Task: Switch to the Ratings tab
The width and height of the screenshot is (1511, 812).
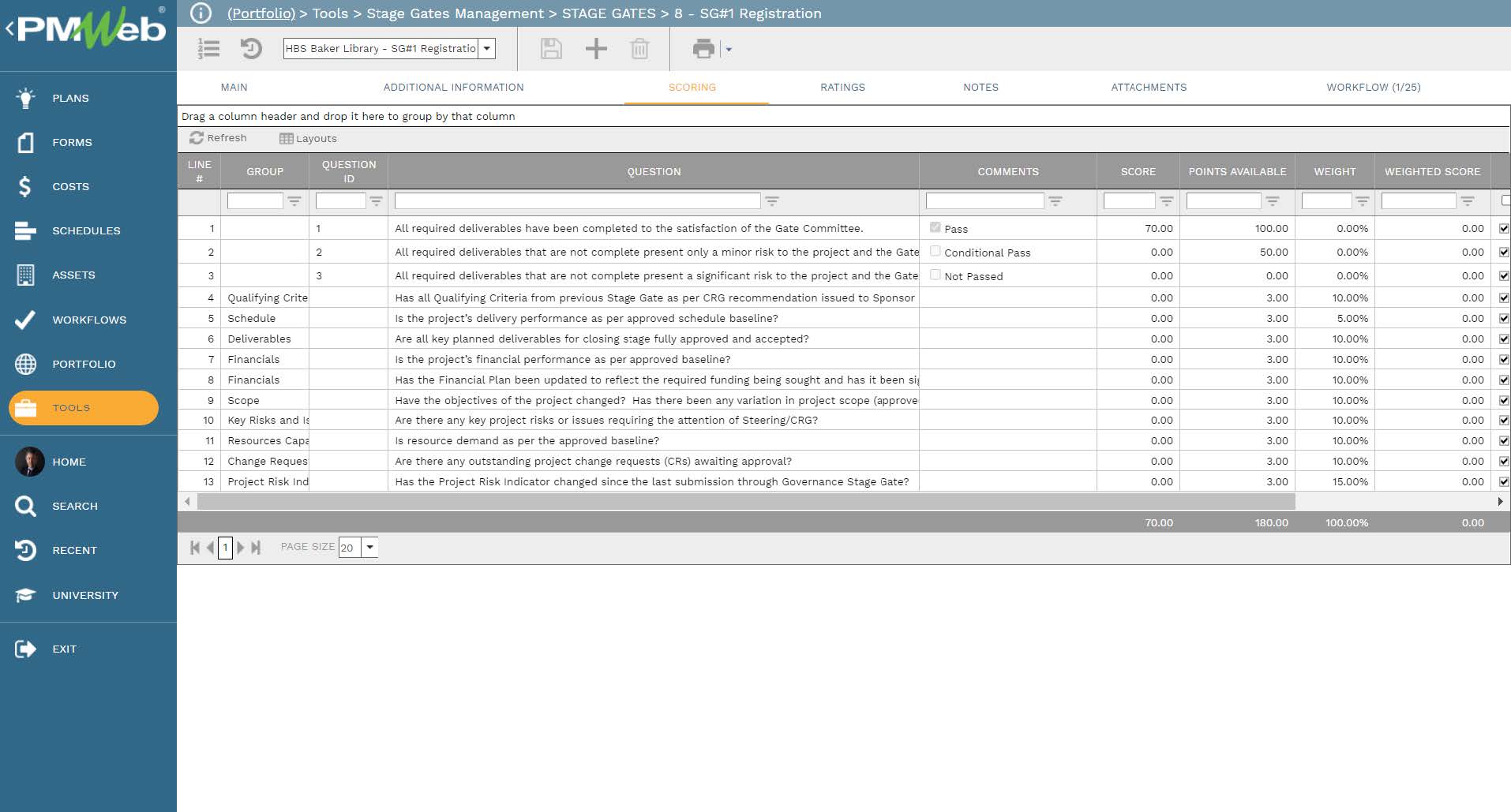Action: pos(842,87)
